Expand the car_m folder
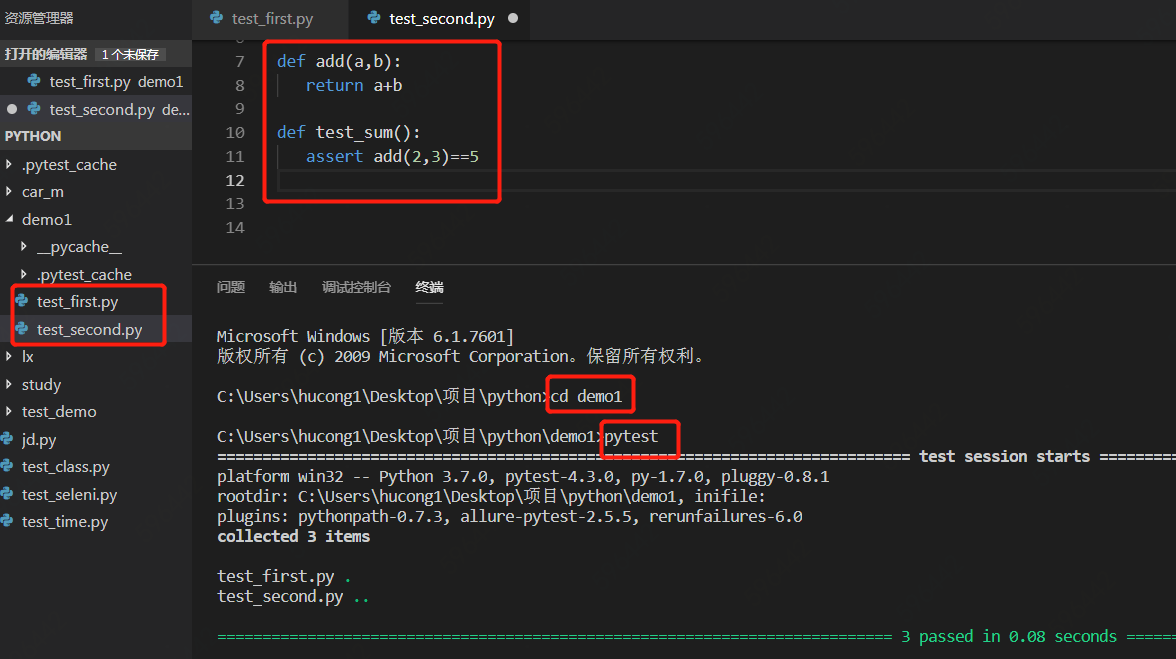The height and width of the screenshot is (659, 1176). (10, 192)
